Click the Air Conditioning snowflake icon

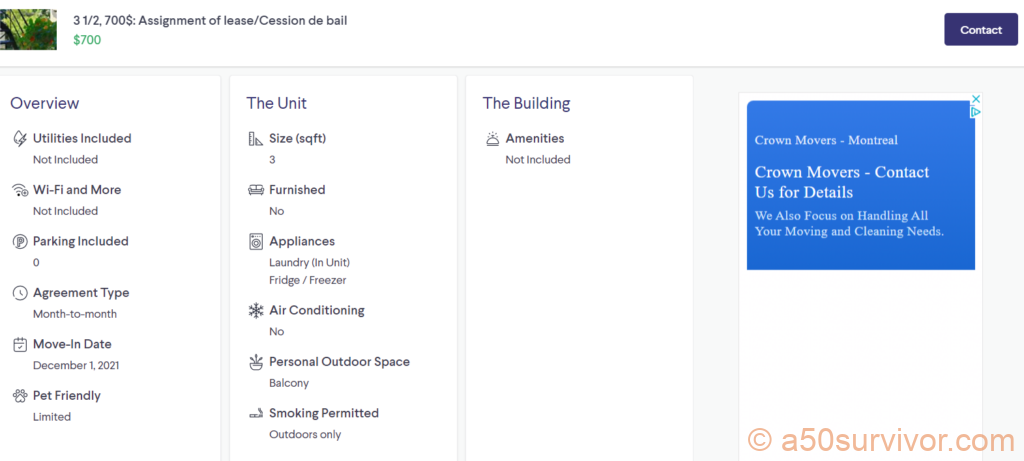256,311
